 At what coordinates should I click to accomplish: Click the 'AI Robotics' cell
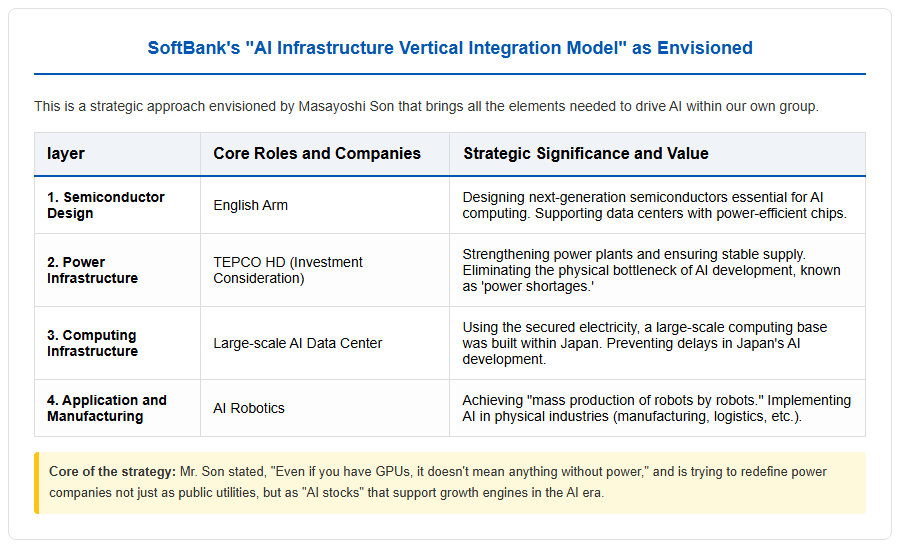(x=249, y=408)
